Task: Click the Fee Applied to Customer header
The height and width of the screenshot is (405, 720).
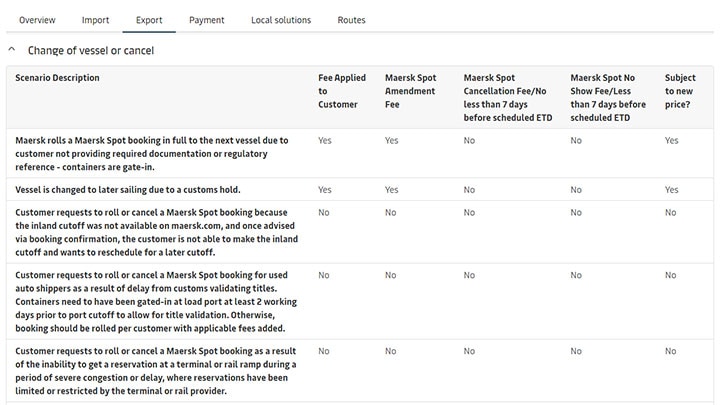Action: point(342,91)
